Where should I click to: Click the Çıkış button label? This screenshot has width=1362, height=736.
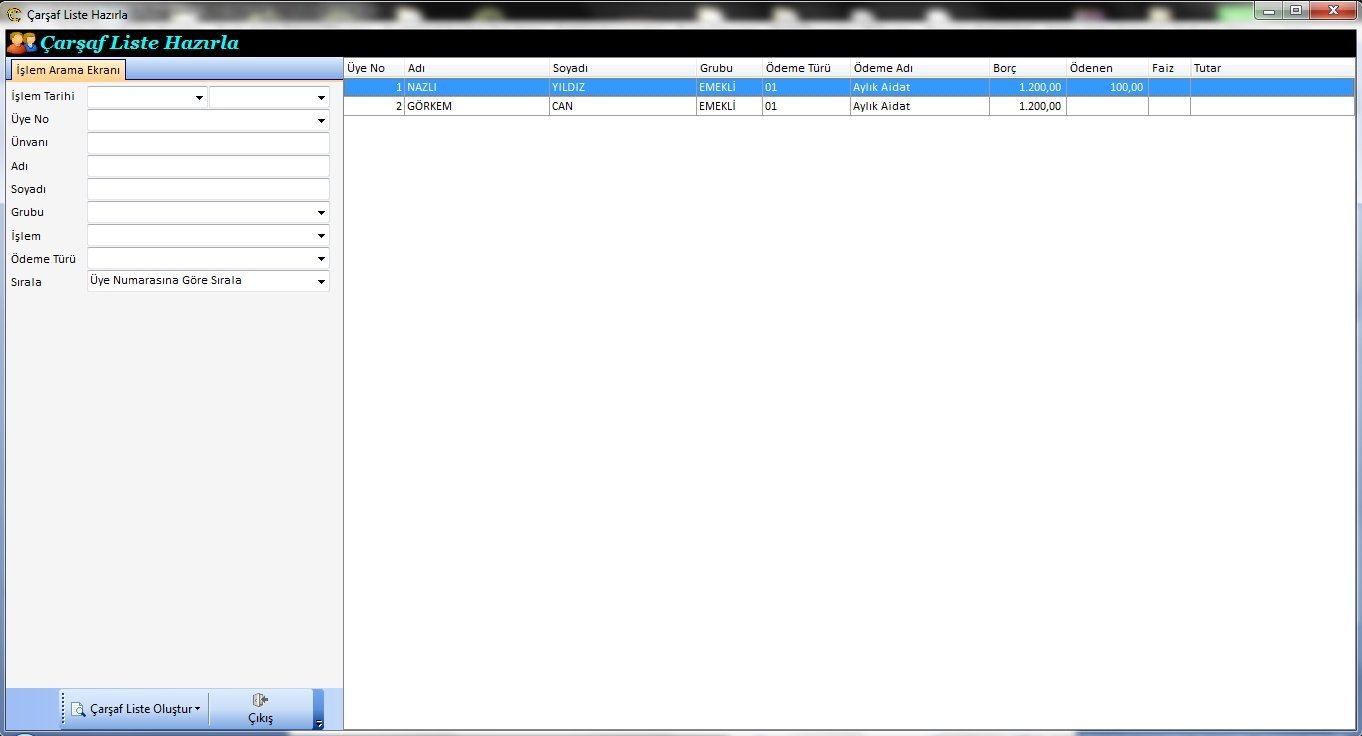tap(260, 718)
